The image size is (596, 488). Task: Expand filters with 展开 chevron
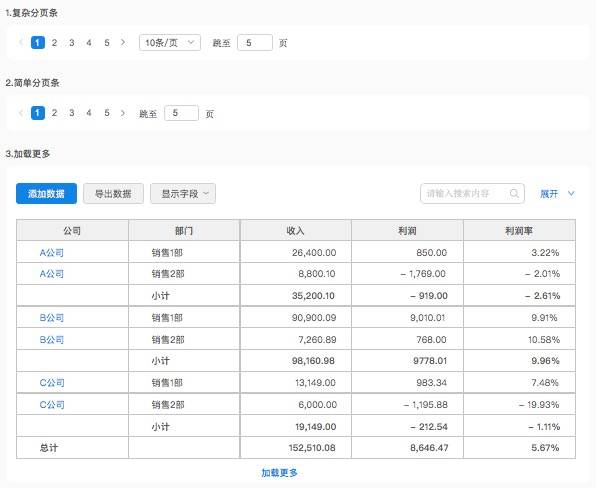(x=571, y=193)
